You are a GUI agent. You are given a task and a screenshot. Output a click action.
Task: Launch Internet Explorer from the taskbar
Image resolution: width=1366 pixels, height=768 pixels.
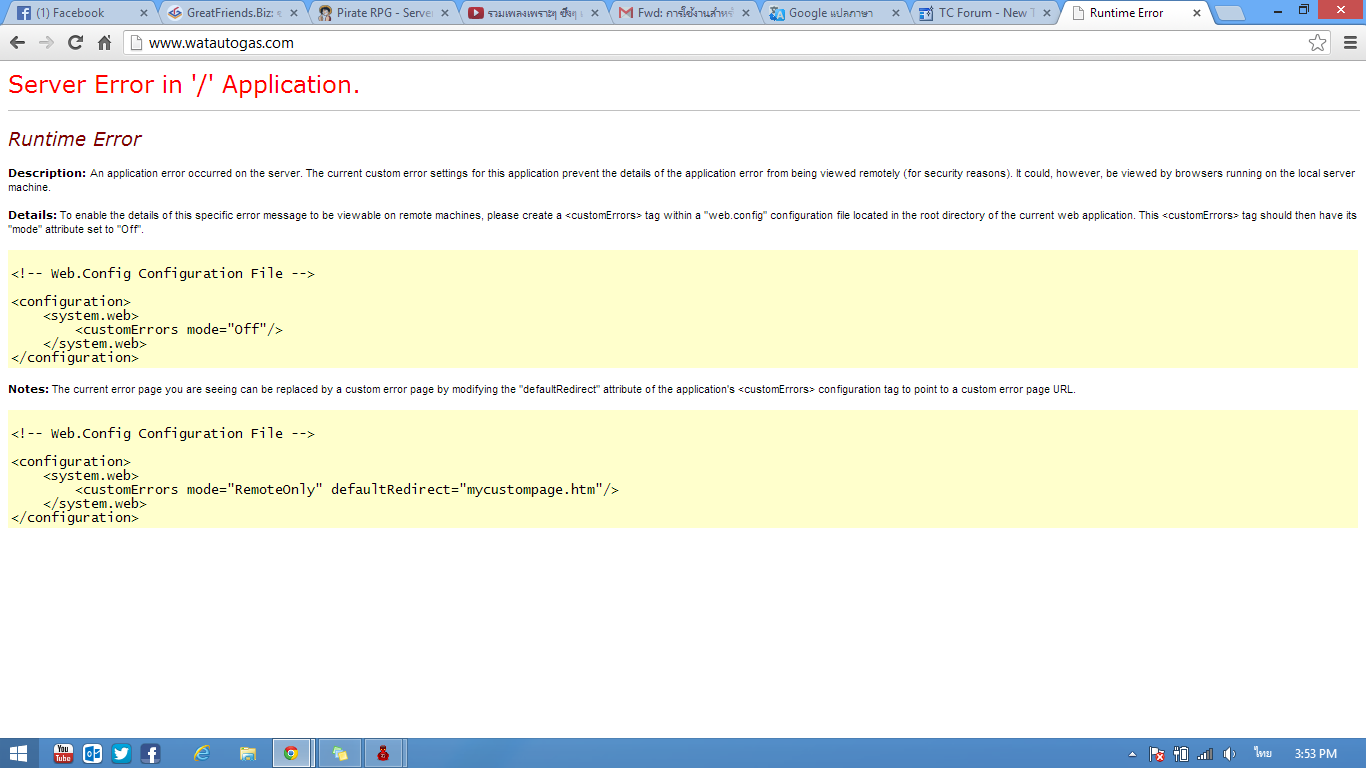[x=202, y=753]
